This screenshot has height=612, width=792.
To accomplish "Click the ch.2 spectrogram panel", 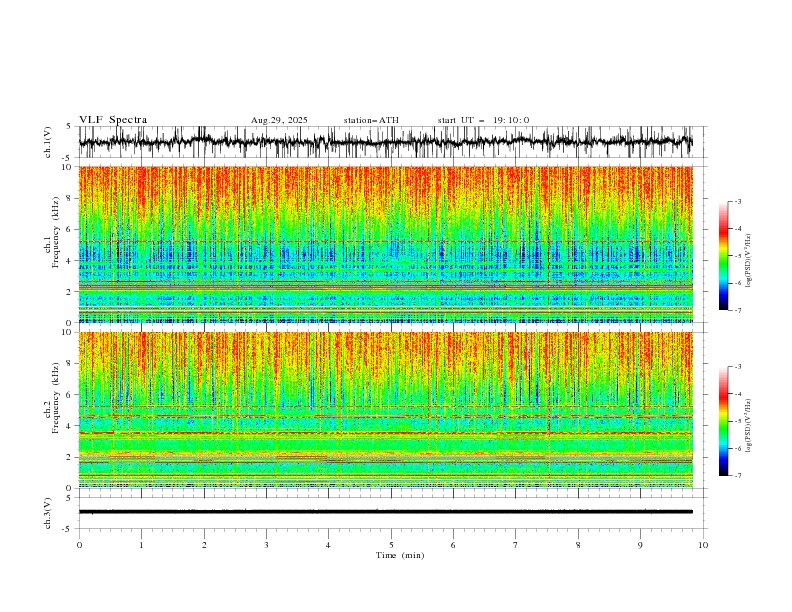I will point(385,410).
